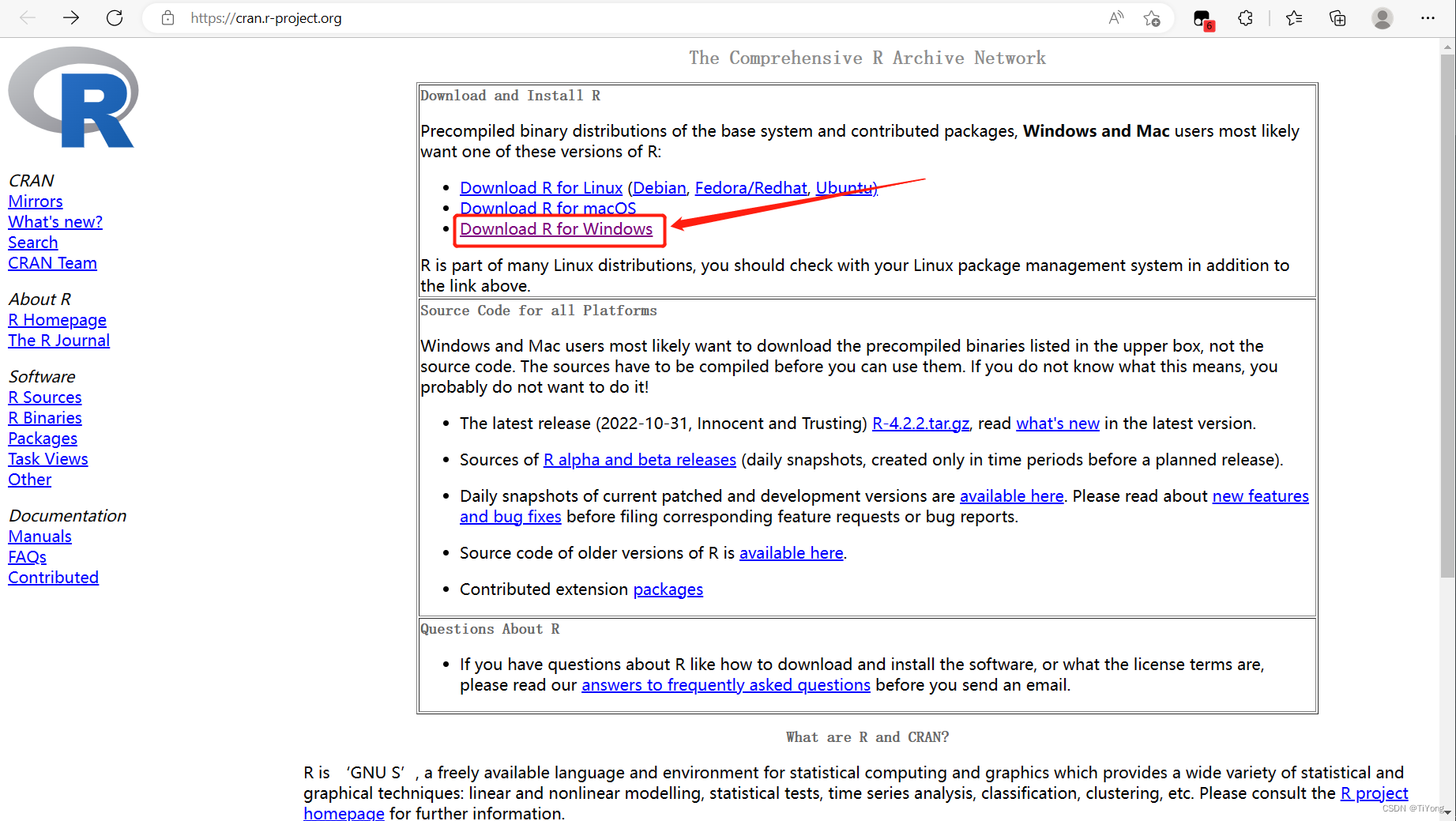Open the Contributed link
The width and height of the screenshot is (1456, 821).
point(53,578)
